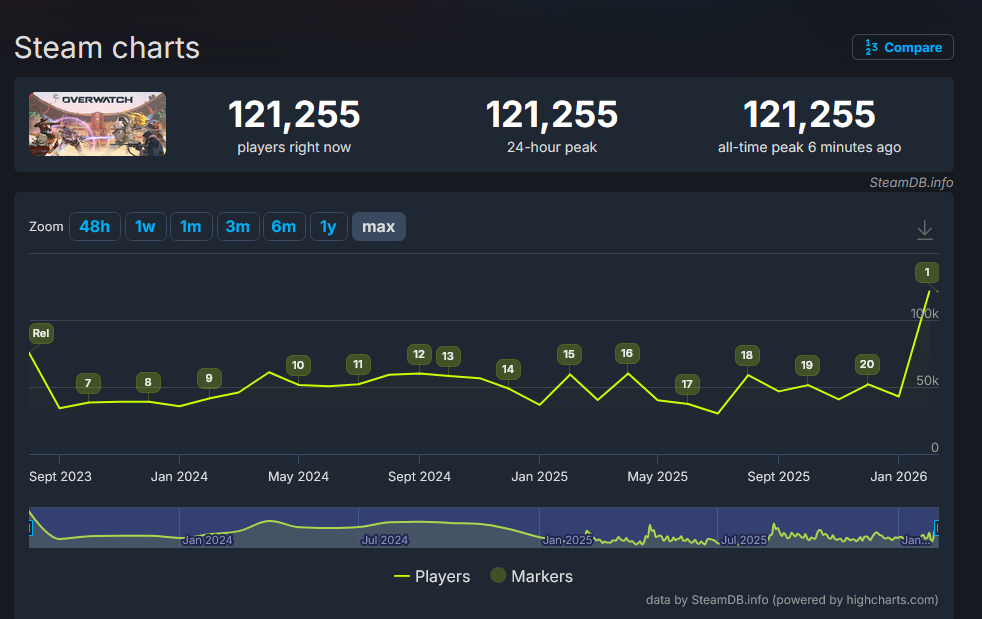982x619 pixels.
Task: Grab the left navigator range handle
Action: pos(30,528)
